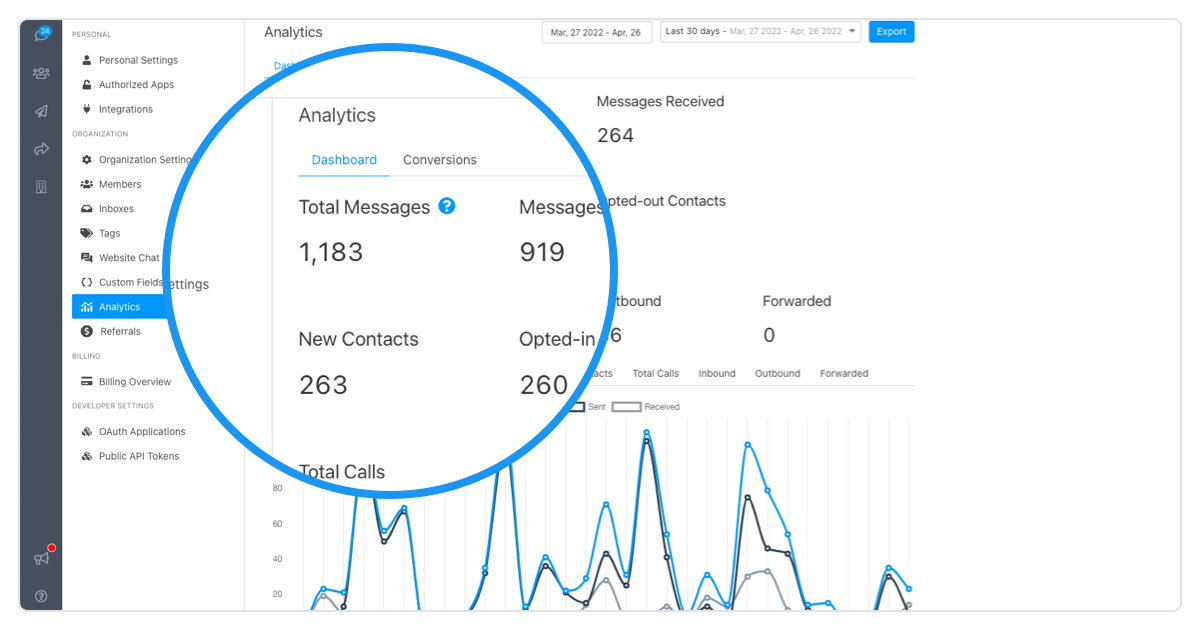Open Public API Tokens page

click(139, 456)
